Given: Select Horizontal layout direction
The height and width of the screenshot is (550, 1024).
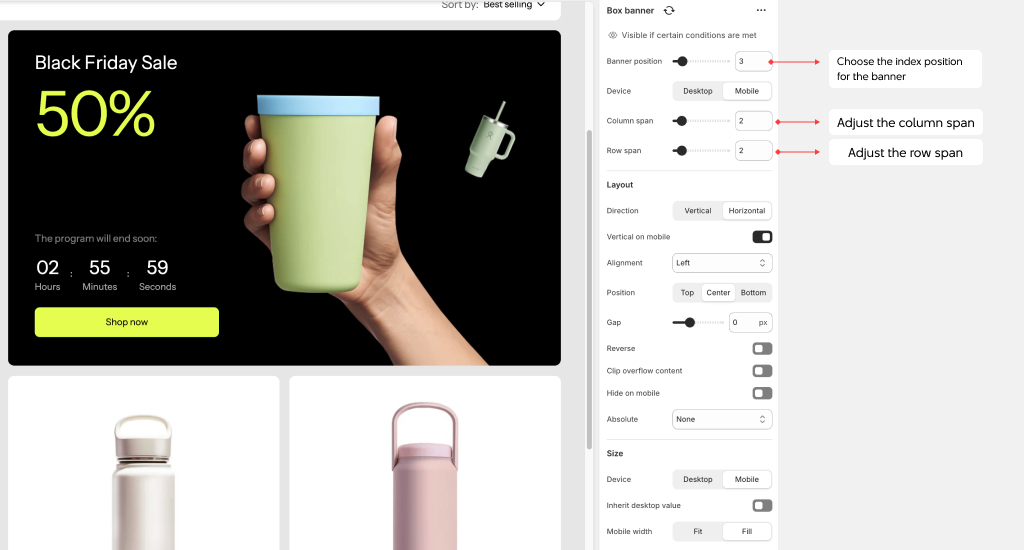Looking at the screenshot, I should pyautogui.click(x=746, y=211).
